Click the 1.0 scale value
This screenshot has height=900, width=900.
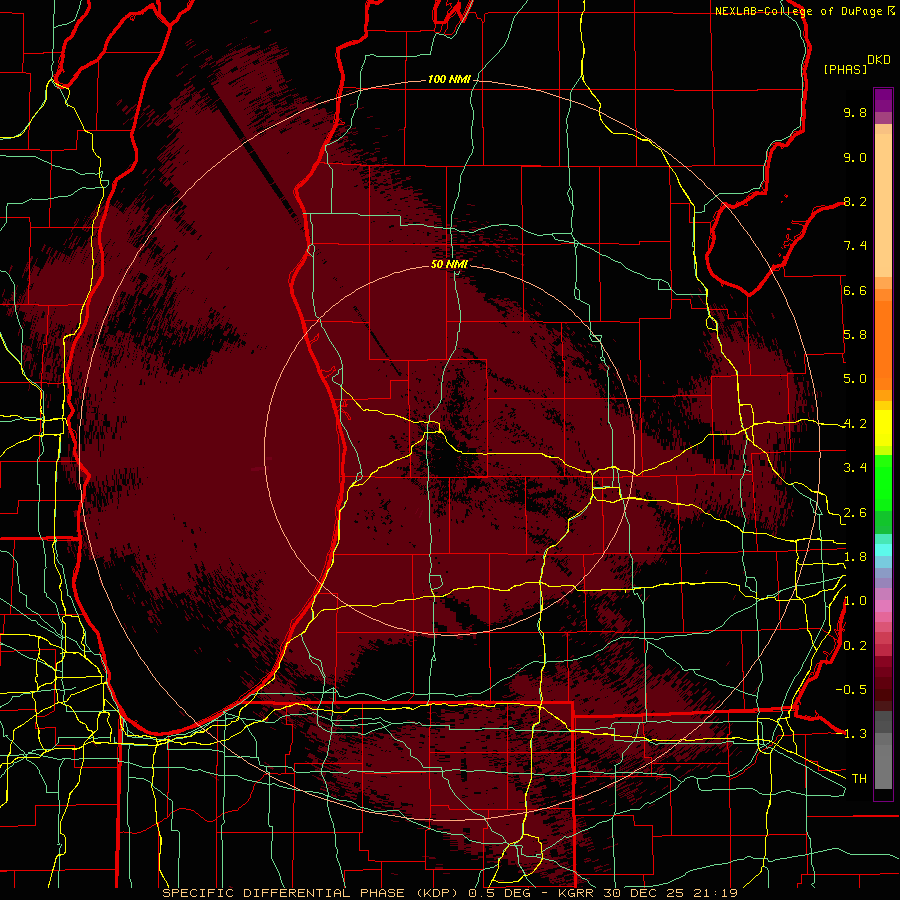(855, 601)
